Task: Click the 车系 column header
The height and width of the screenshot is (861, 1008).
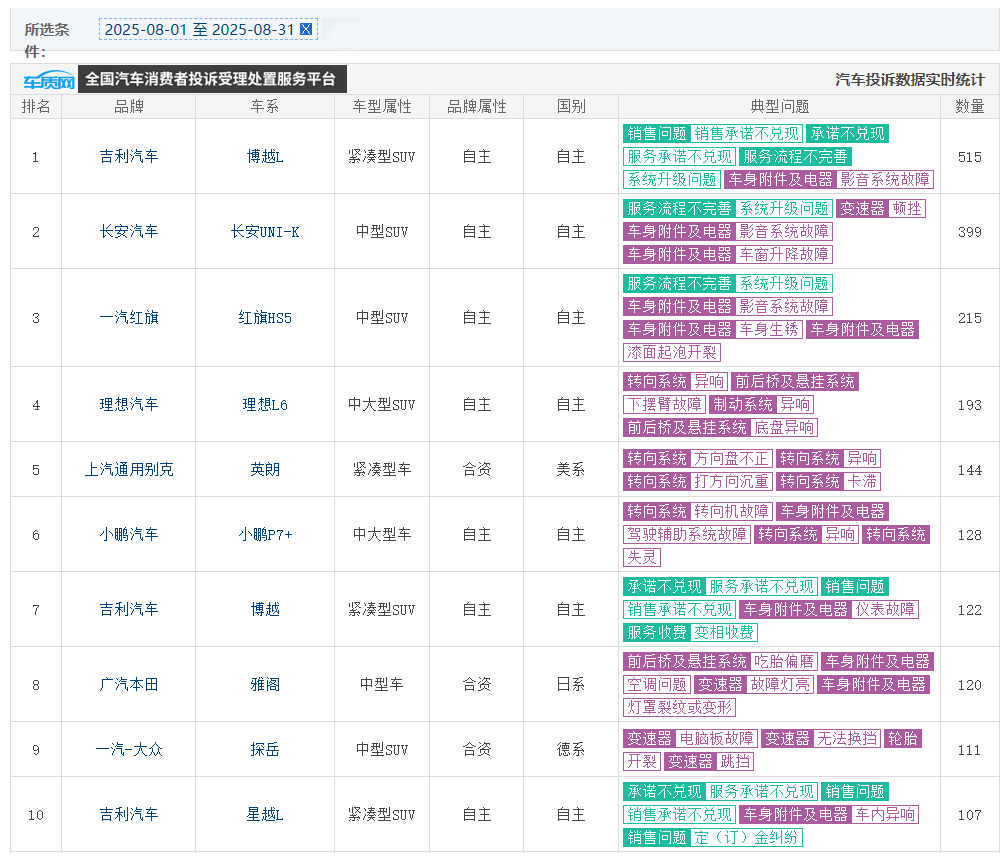Action: tap(265, 107)
